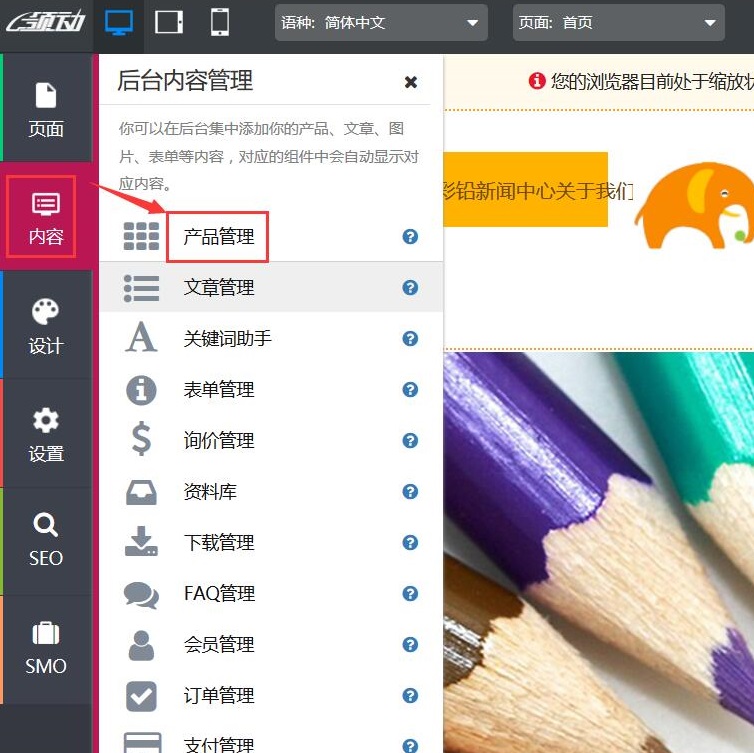Screen dimensions: 754x753
Task: Select 文章管理 in the content menu
Action: [x=218, y=288]
